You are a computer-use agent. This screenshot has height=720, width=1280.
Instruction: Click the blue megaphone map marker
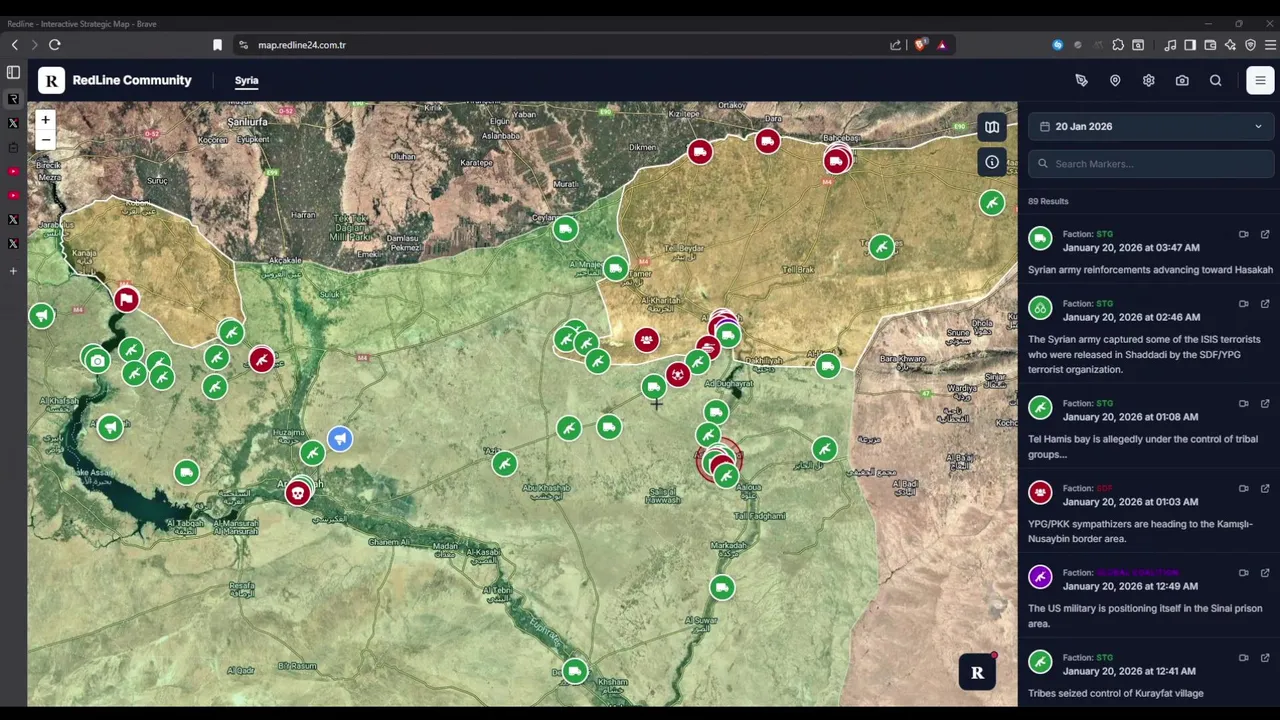(x=340, y=438)
